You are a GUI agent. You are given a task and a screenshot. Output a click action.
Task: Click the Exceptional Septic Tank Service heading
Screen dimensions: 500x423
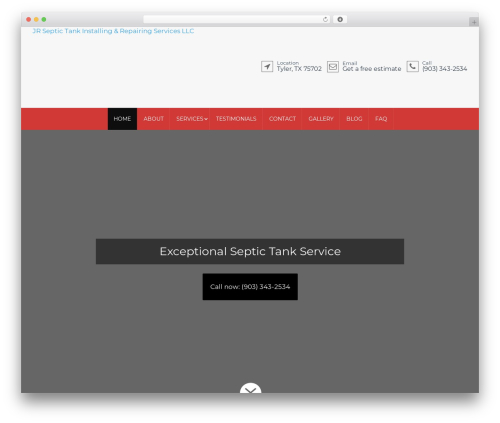(x=250, y=251)
